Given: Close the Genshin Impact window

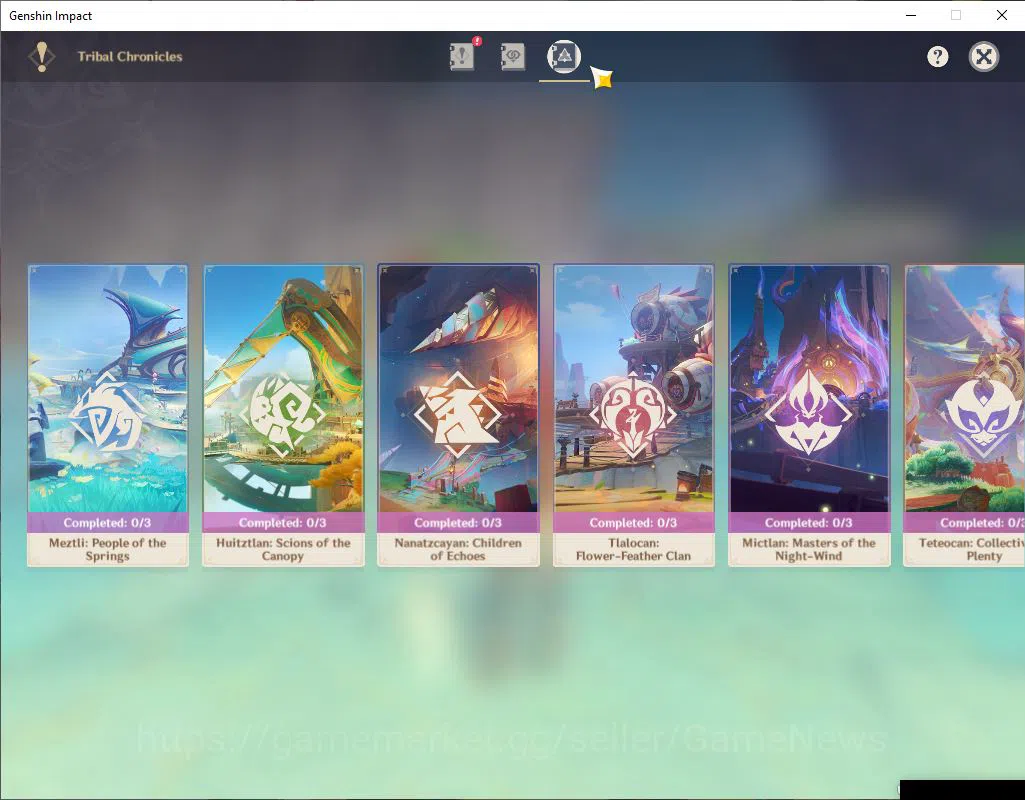Looking at the screenshot, I should point(1001,15).
